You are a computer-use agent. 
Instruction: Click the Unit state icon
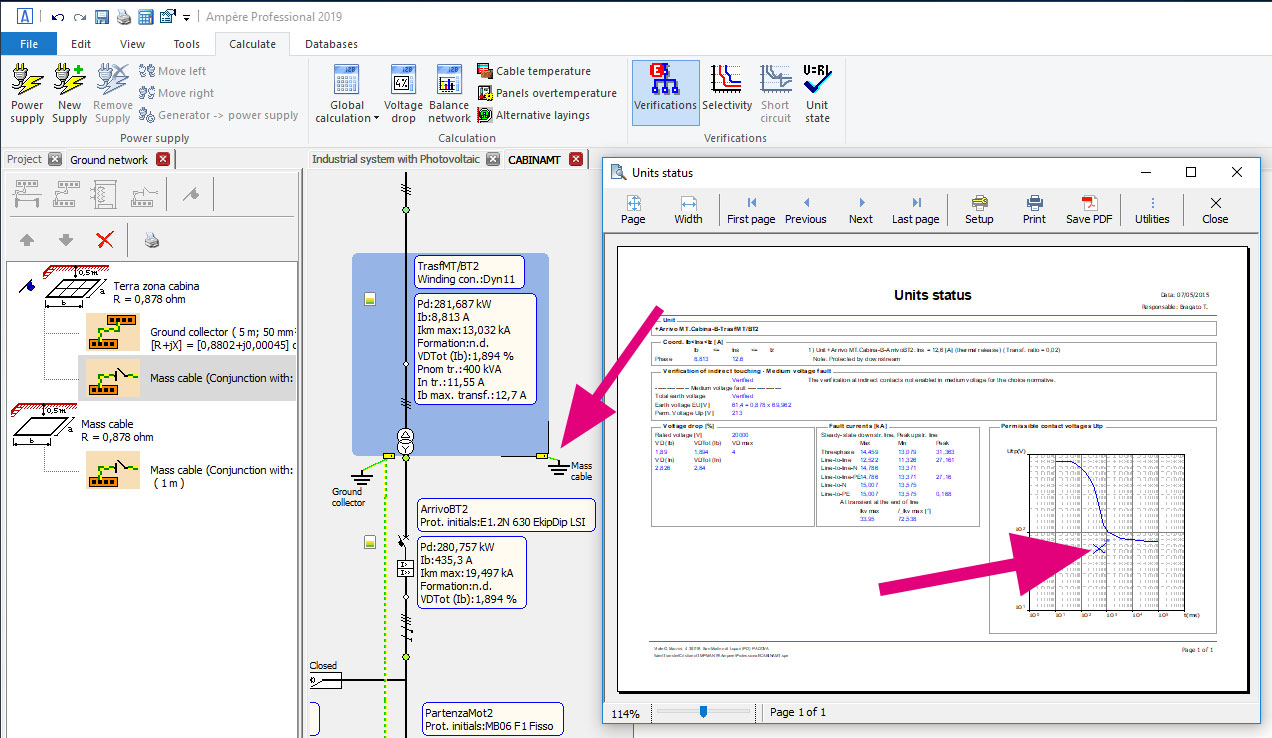(x=817, y=92)
